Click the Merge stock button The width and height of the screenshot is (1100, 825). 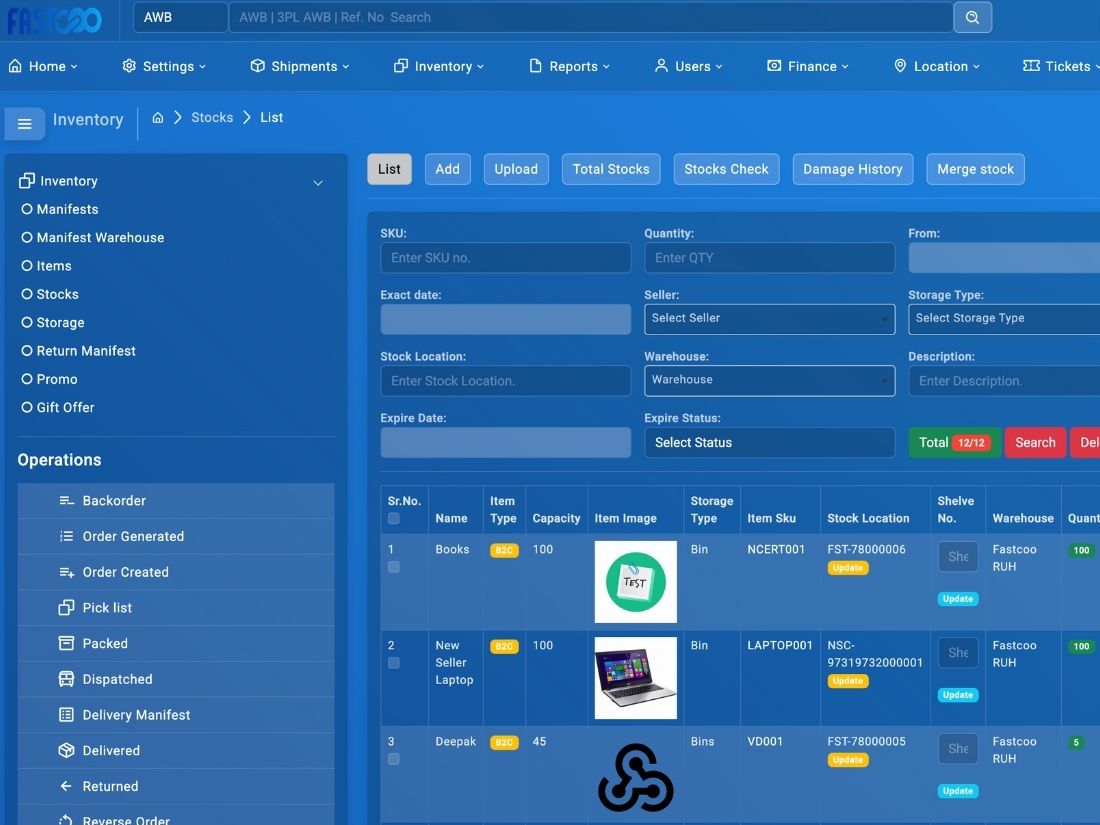975,169
